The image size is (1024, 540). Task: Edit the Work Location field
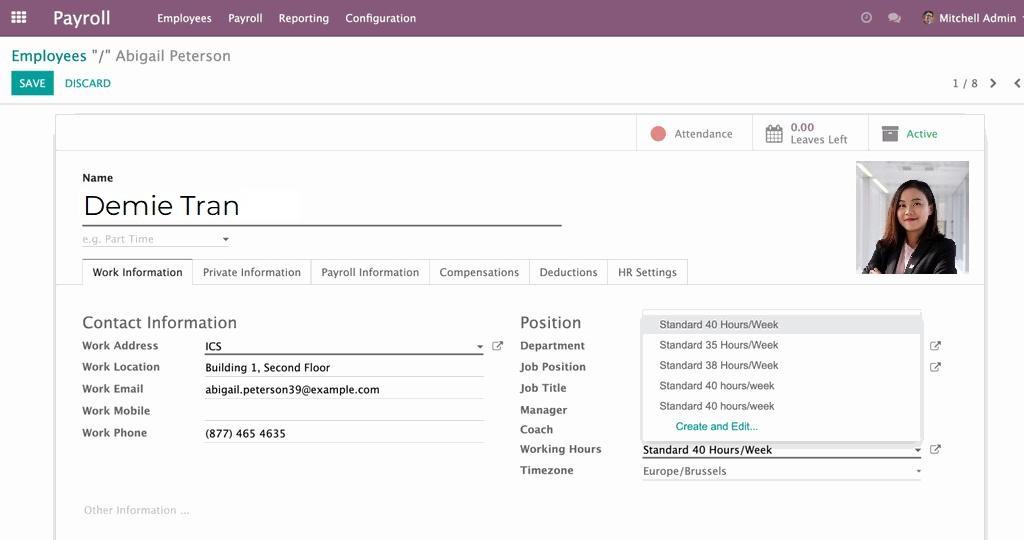coord(344,368)
